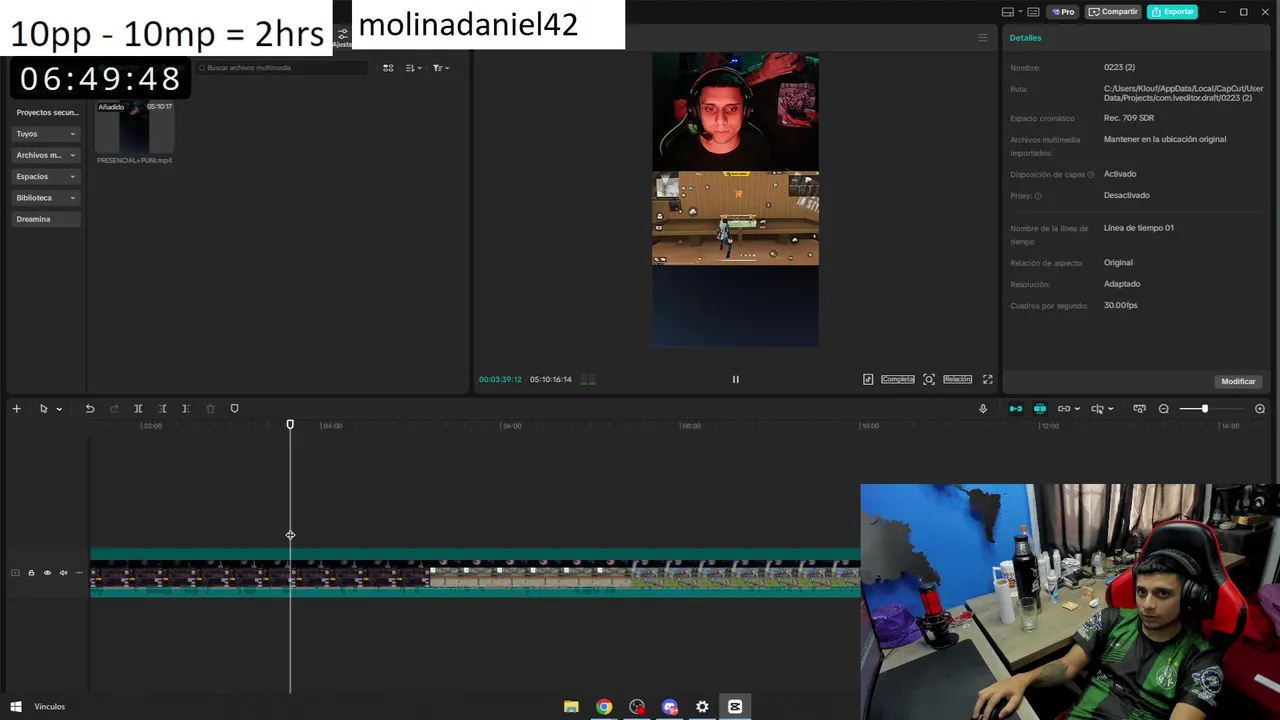The height and width of the screenshot is (720, 1280).
Task: Zoom in the timeline with plus icon
Action: click(1260, 408)
